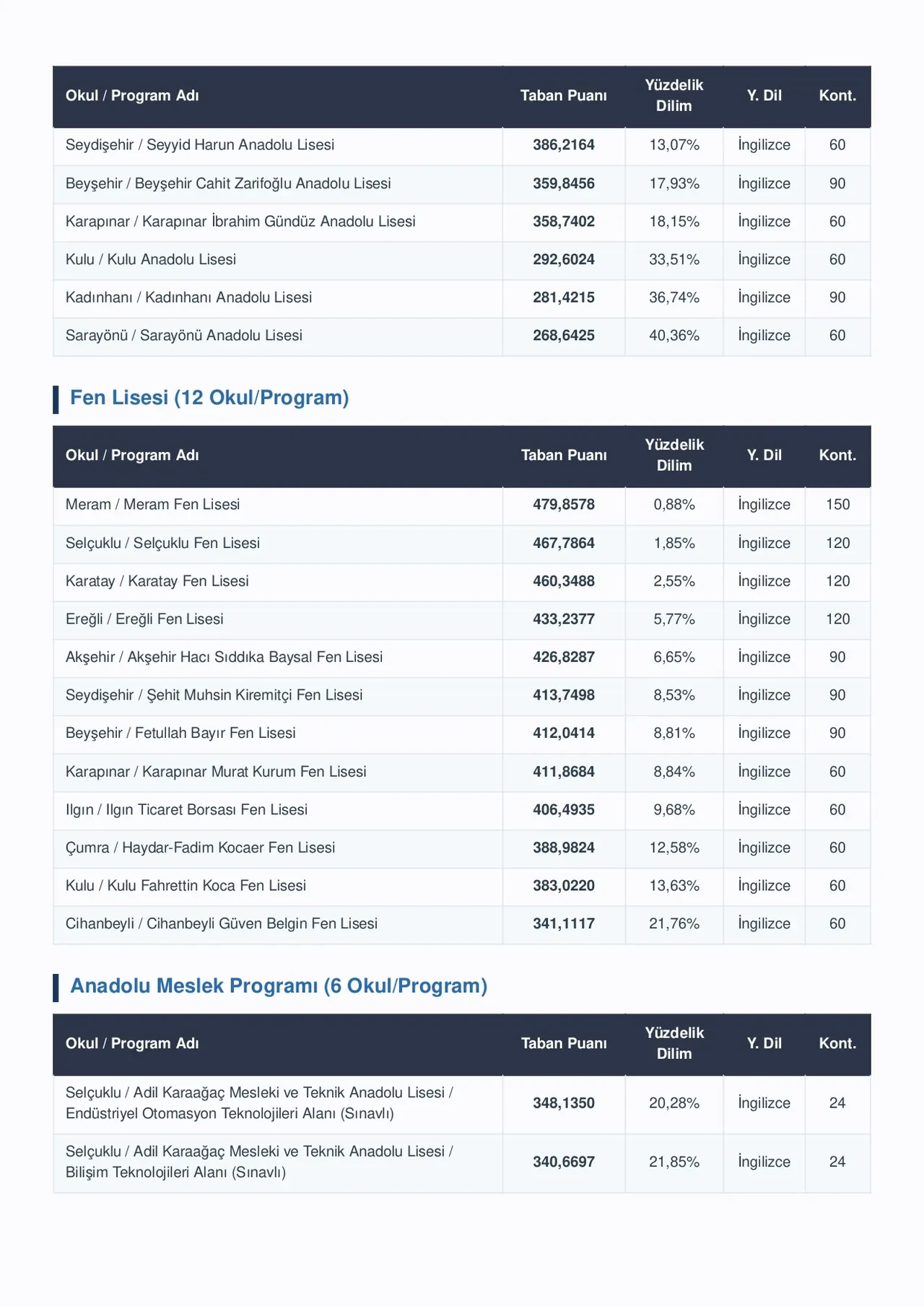Screen dimensions: 924x1306
Task: Select the Bilişim Teknolojileri Alanı program row
Action: pos(462,1162)
